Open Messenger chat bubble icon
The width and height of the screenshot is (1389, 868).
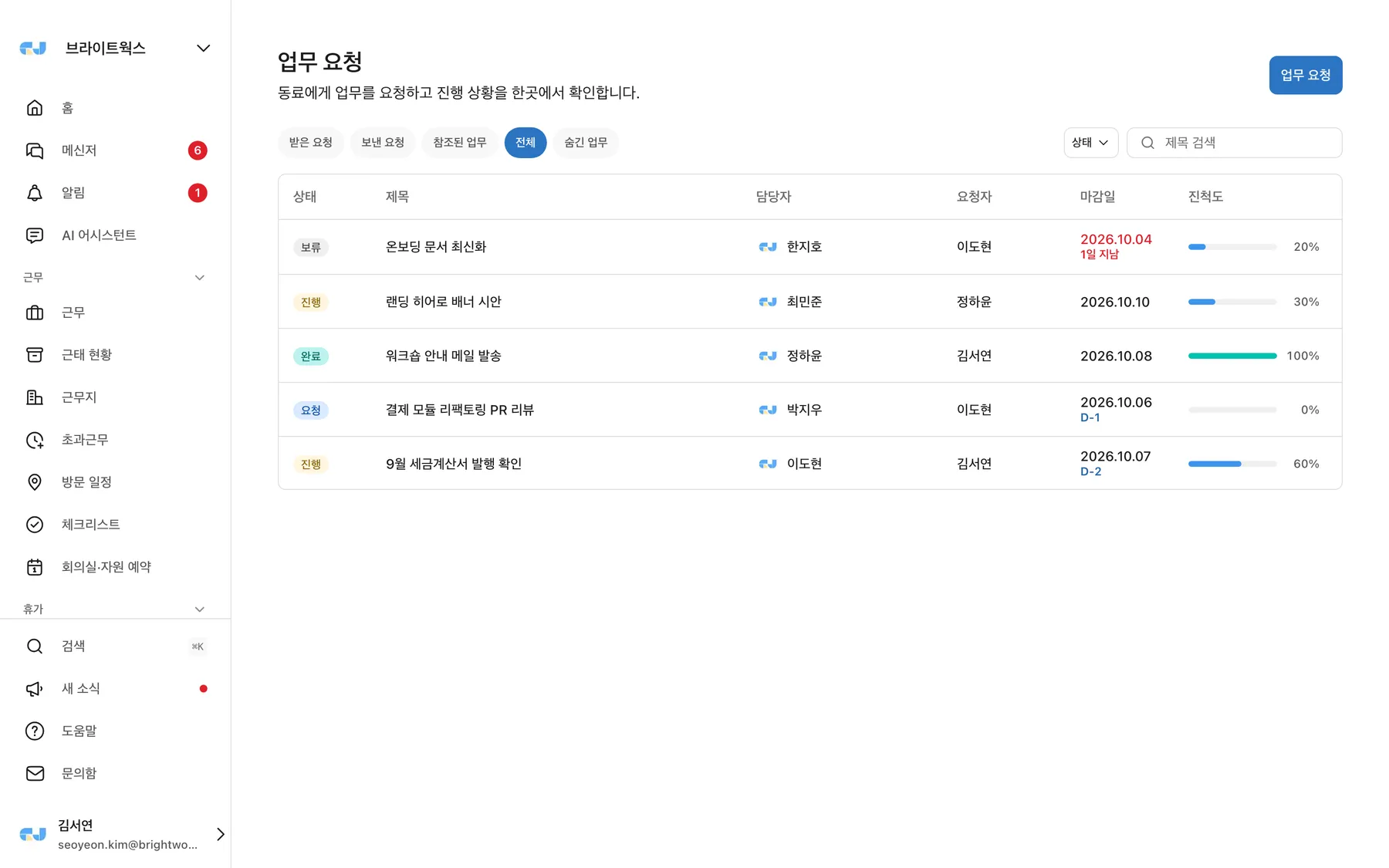pos(35,150)
